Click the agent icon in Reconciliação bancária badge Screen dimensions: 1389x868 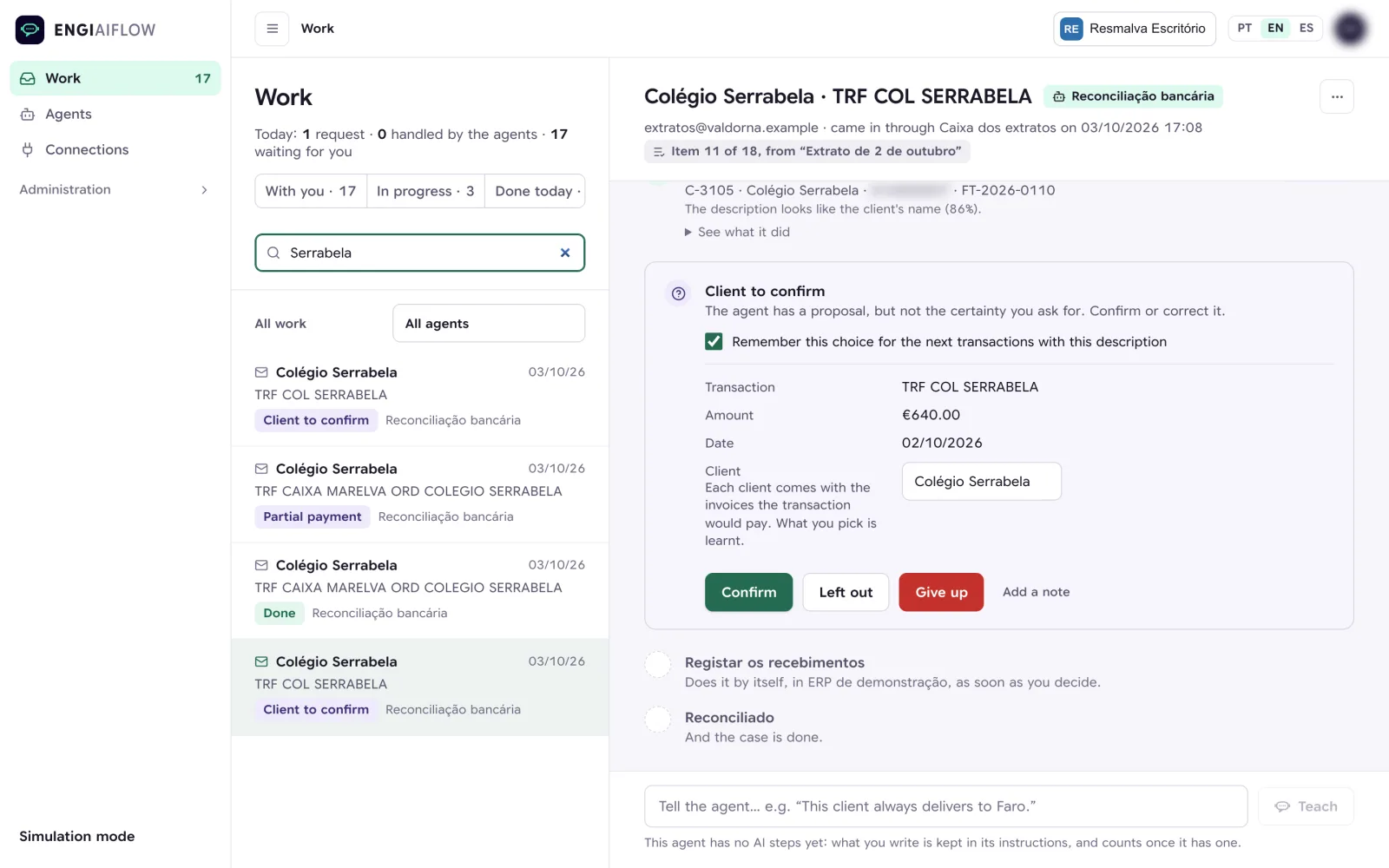[x=1059, y=96]
